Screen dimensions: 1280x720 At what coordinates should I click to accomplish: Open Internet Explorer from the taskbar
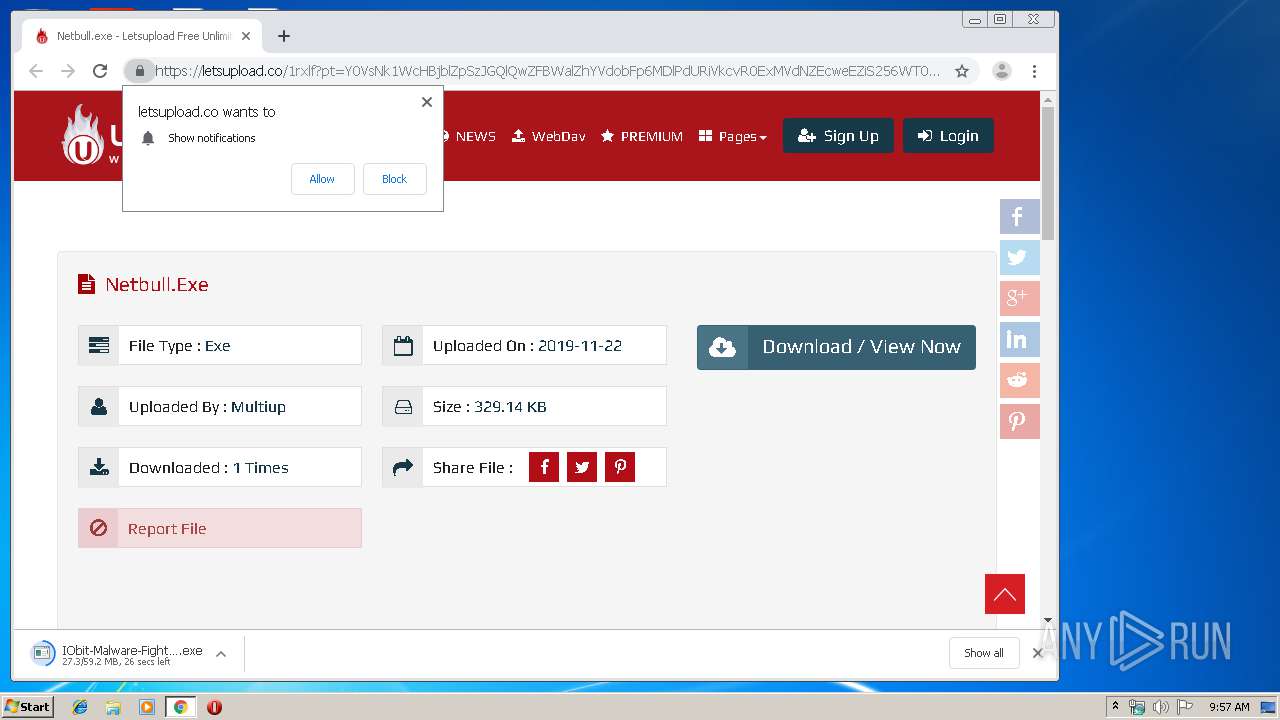80,707
